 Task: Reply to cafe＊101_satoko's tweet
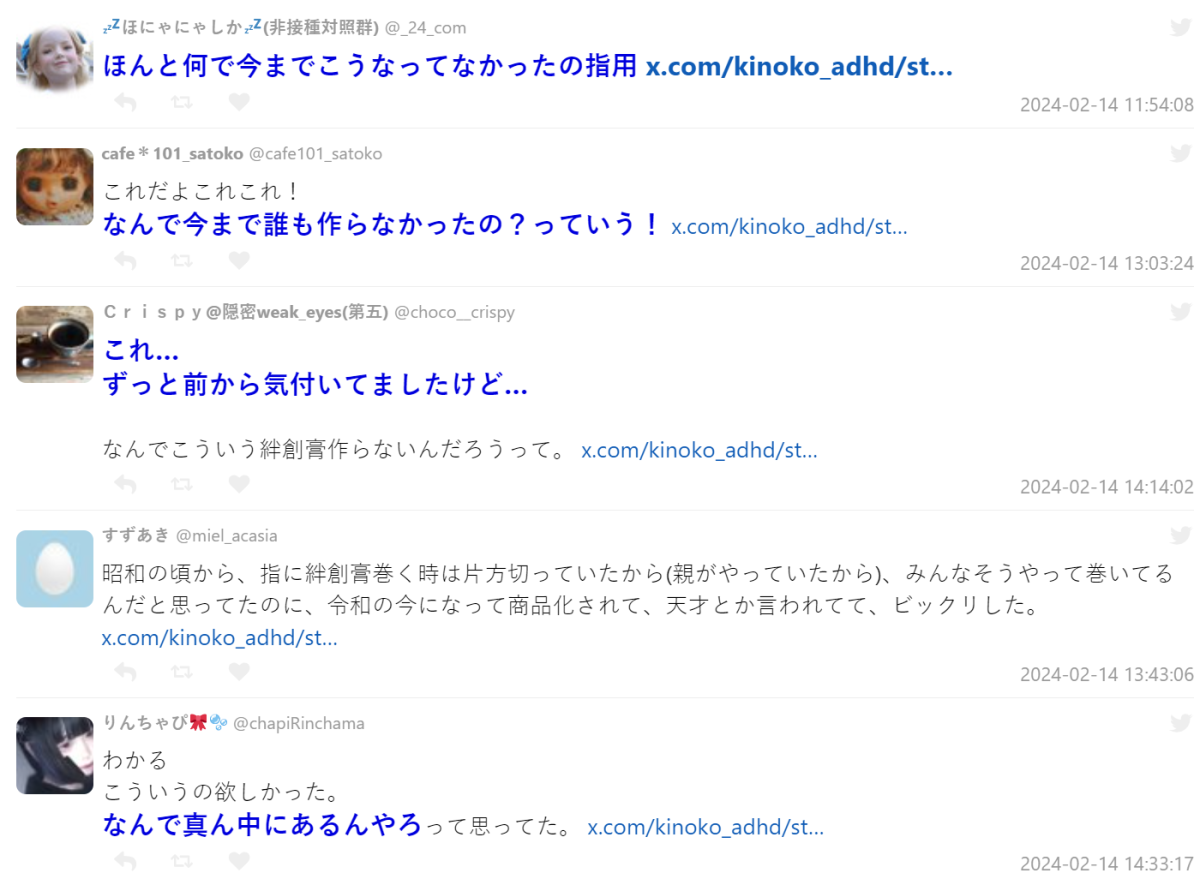pyautogui.click(x=125, y=260)
